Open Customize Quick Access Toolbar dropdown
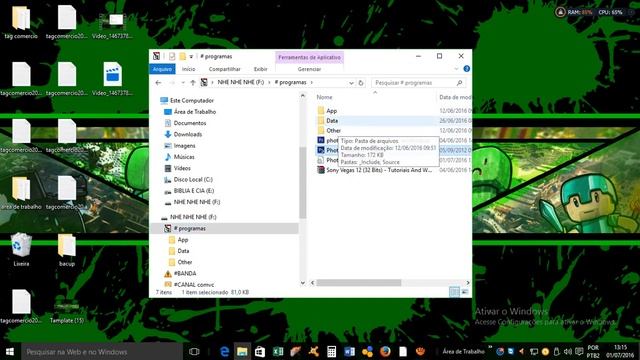The height and width of the screenshot is (360, 640). (x=191, y=56)
